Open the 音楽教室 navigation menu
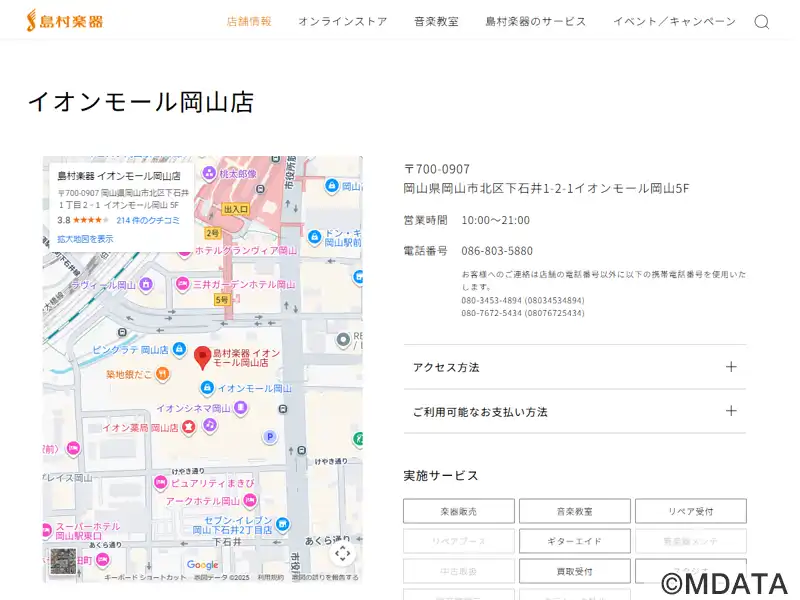 pyautogui.click(x=436, y=21)
